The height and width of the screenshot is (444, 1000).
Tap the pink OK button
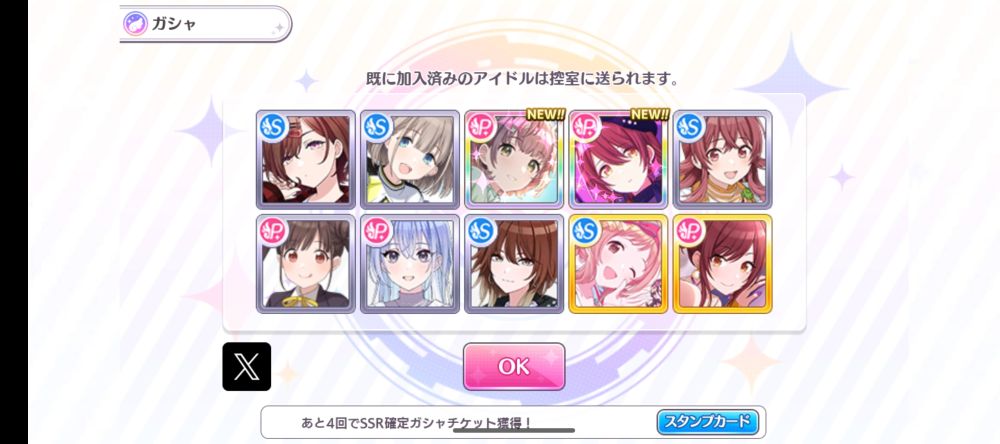514,366
